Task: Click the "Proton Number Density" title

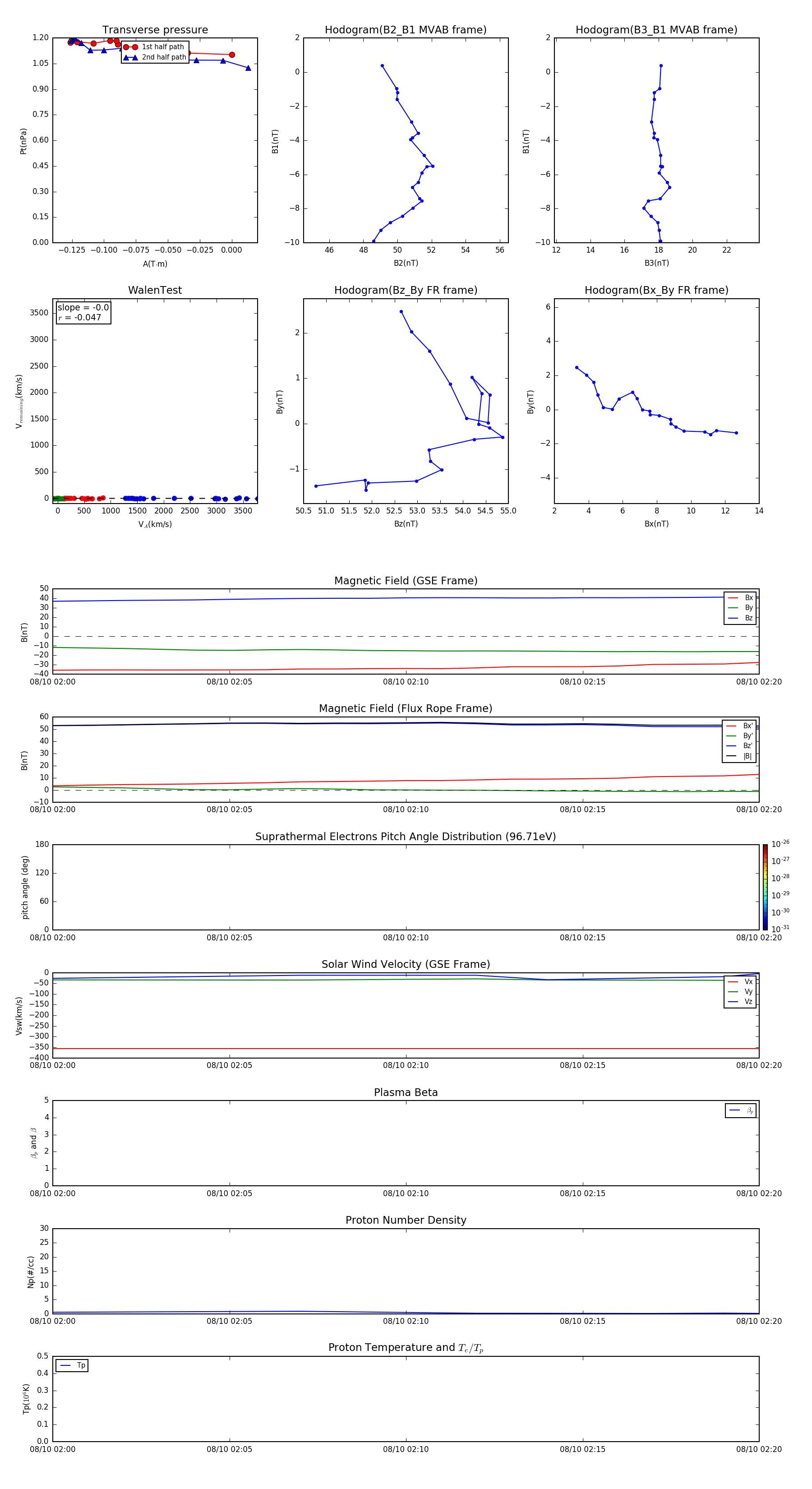Action: click(x=406, y=1220)
